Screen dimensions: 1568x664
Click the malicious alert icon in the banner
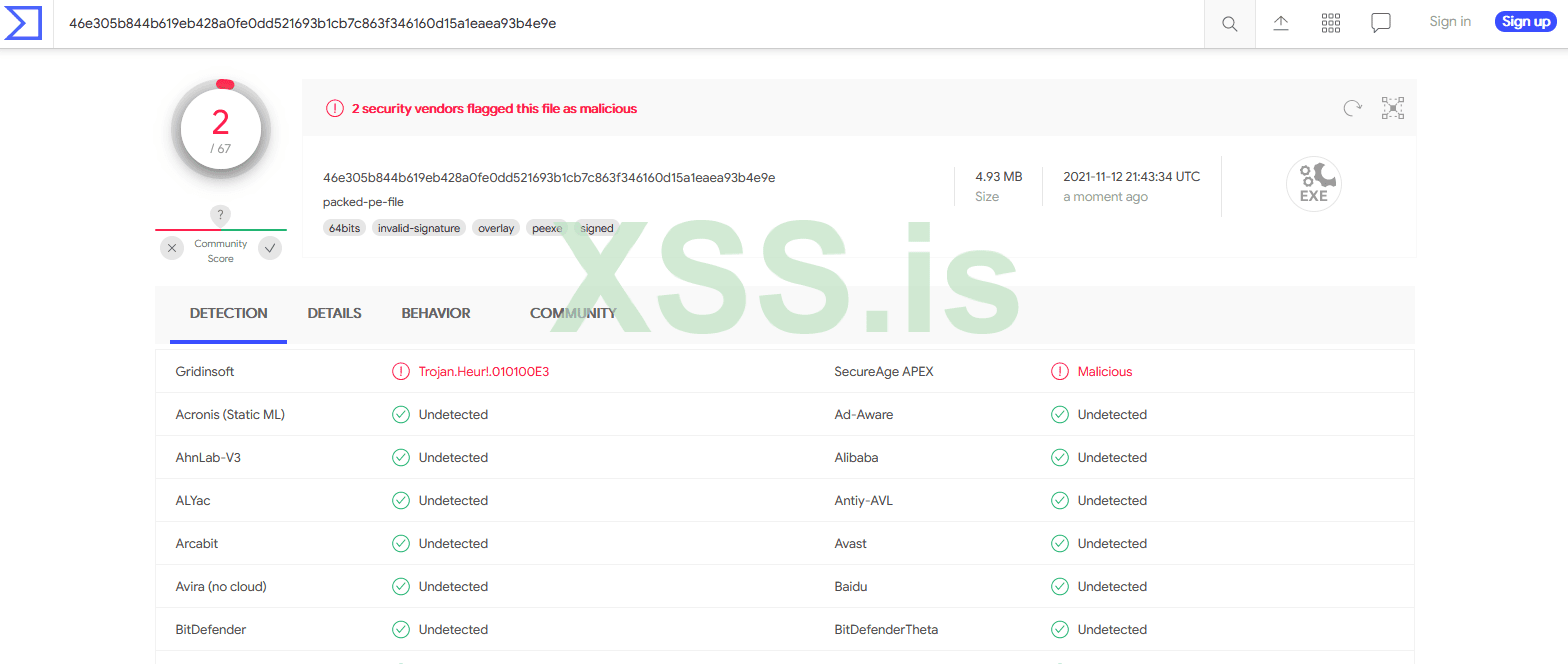[335, 108]
